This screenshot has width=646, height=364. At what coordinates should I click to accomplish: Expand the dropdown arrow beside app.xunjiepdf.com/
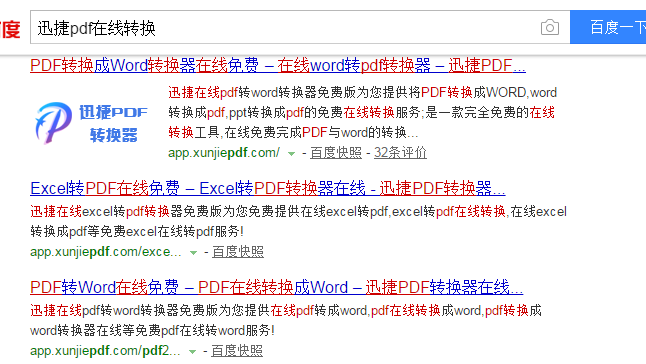point(291,154)
